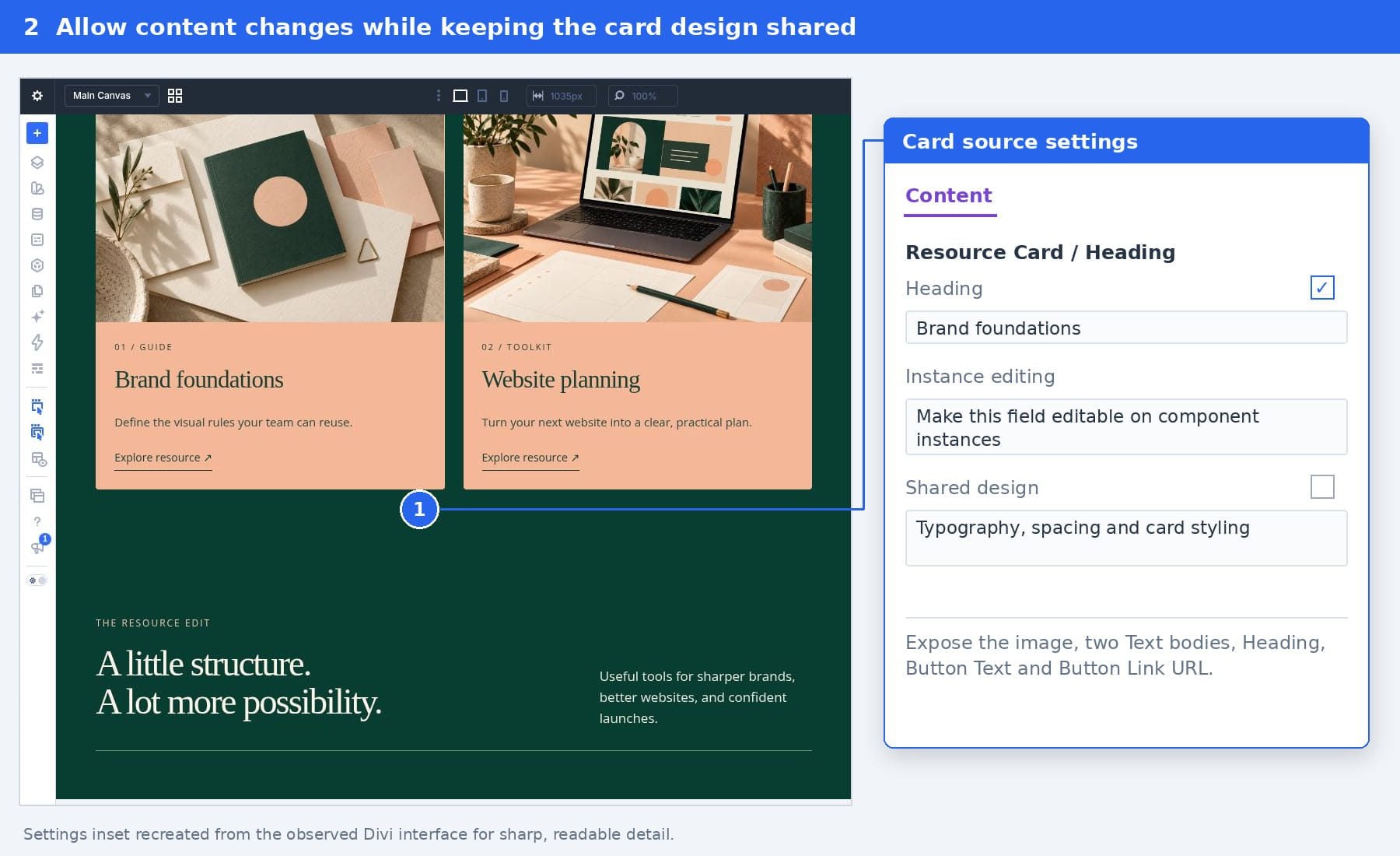
Task: Toggle the light/dark mode switch
Action: [x=37, y=581]
